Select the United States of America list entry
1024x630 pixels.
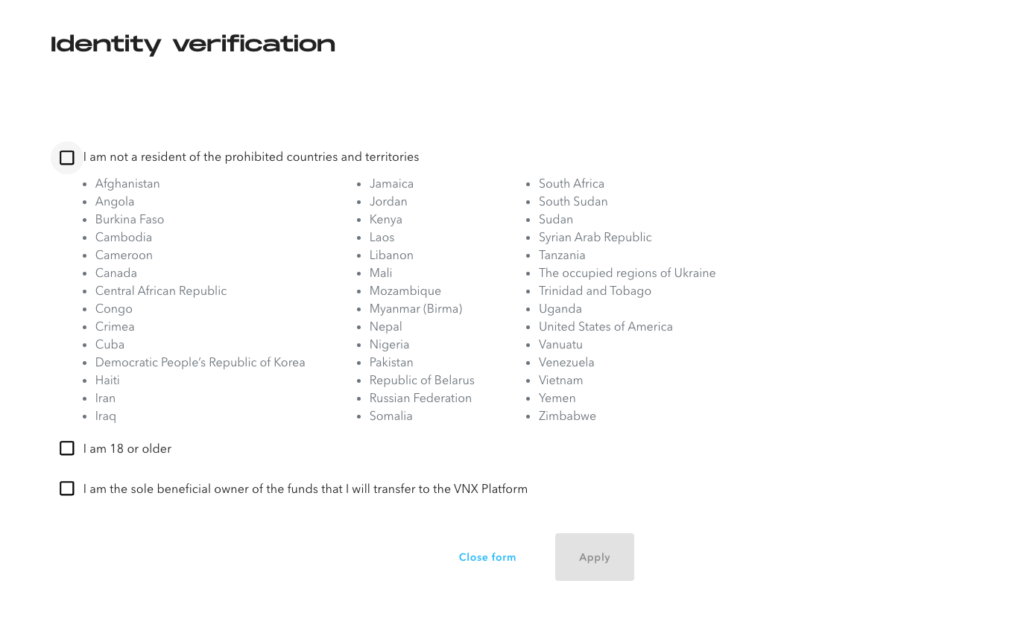[605, 327]
